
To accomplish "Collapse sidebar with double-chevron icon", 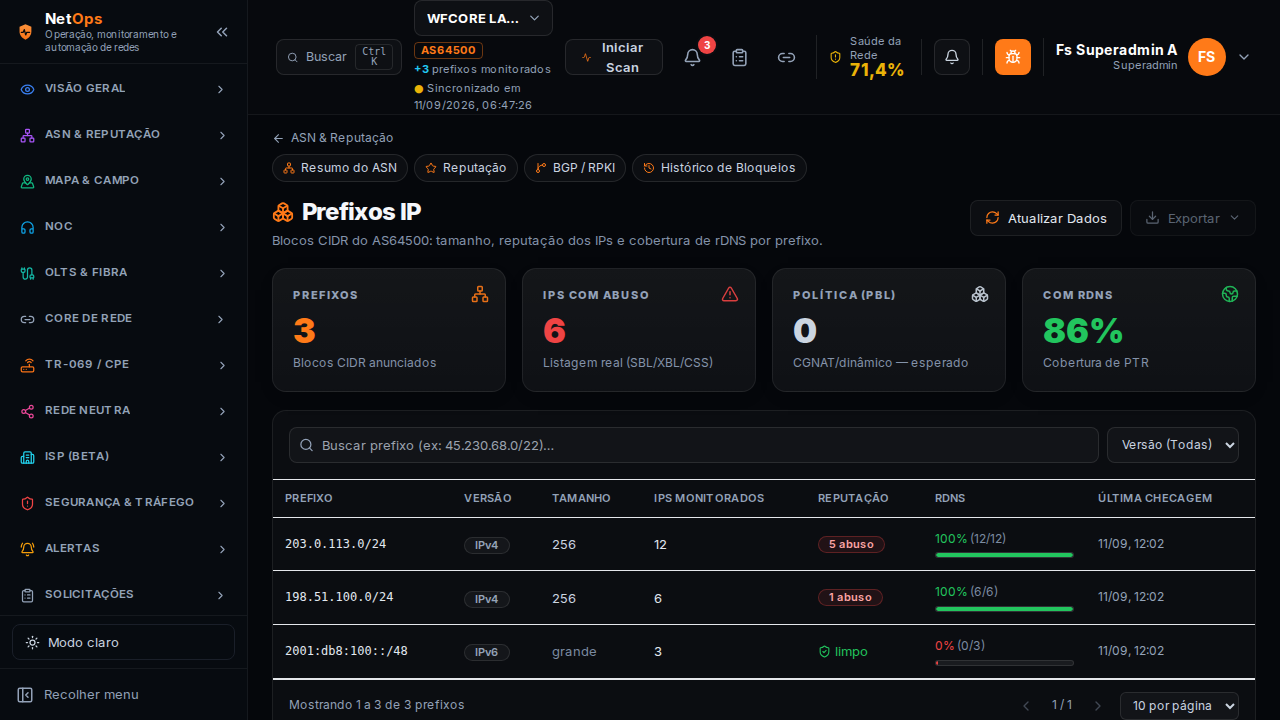I will click(x=222, y=32).
